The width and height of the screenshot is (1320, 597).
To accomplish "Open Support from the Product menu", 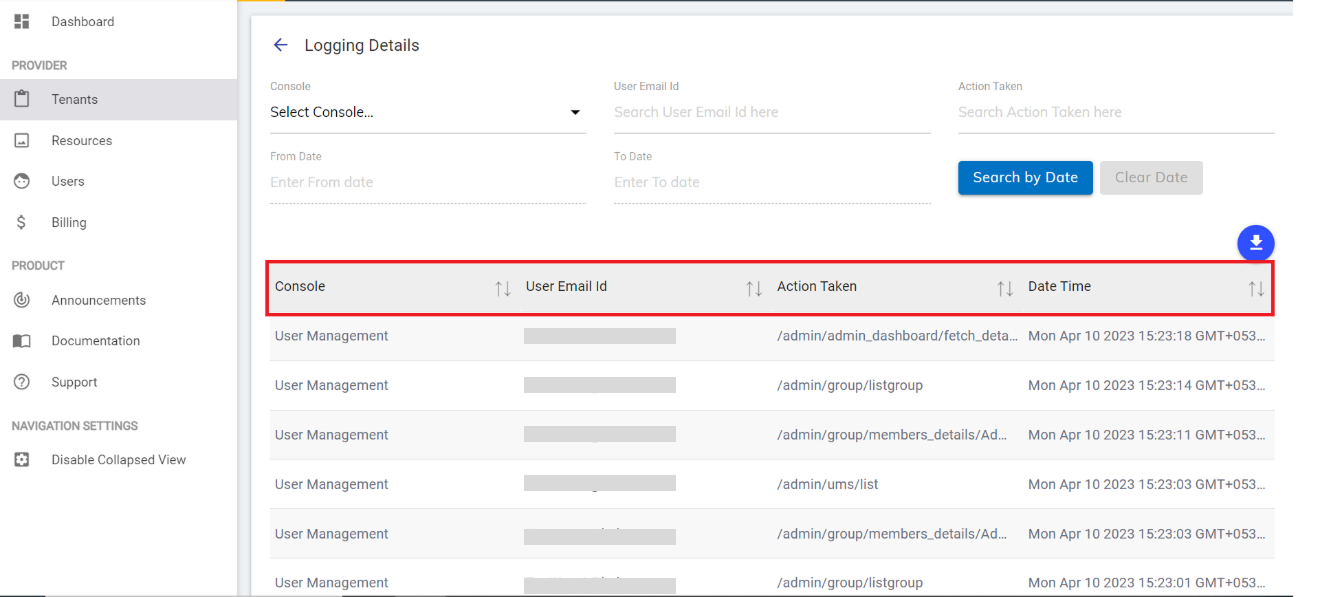I will (73, 381).
